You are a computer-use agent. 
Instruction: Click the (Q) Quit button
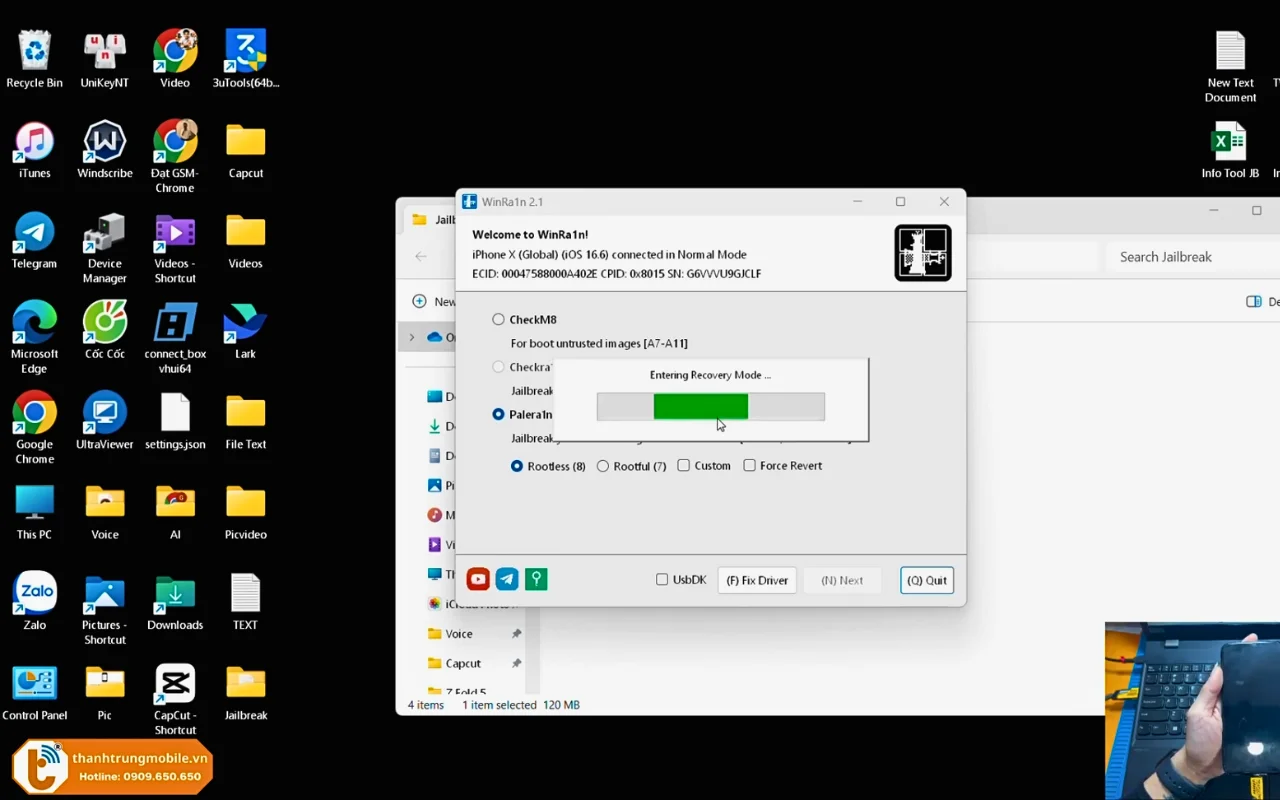point(927,580)
